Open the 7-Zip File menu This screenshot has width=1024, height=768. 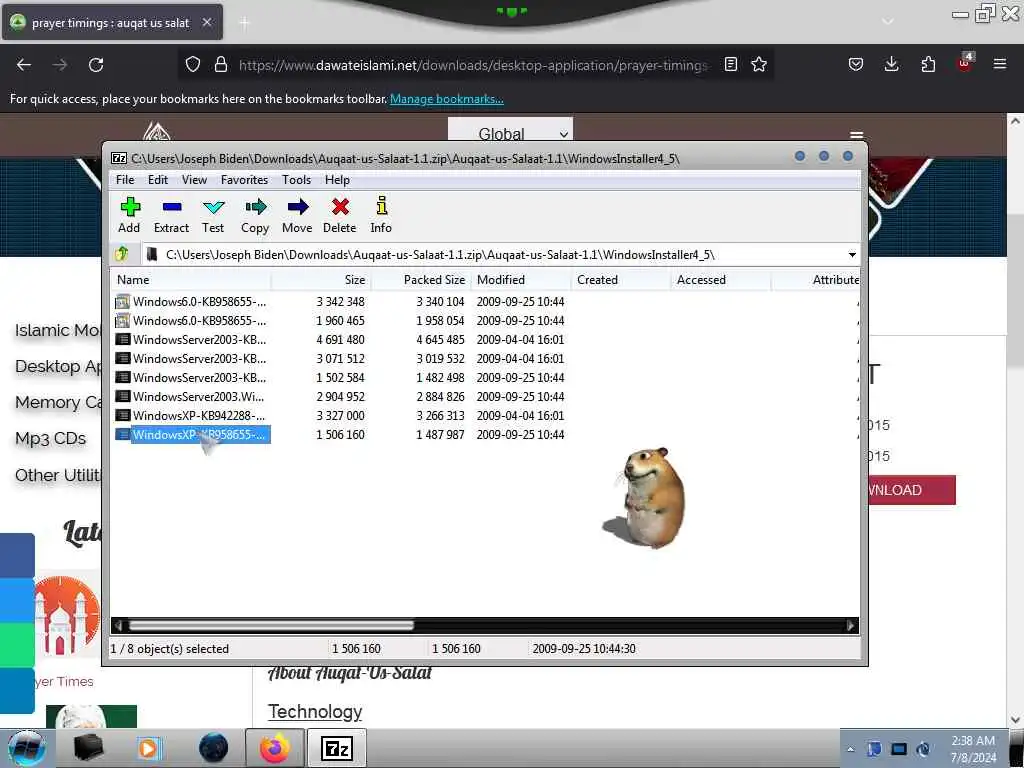[x=125, y=180]
